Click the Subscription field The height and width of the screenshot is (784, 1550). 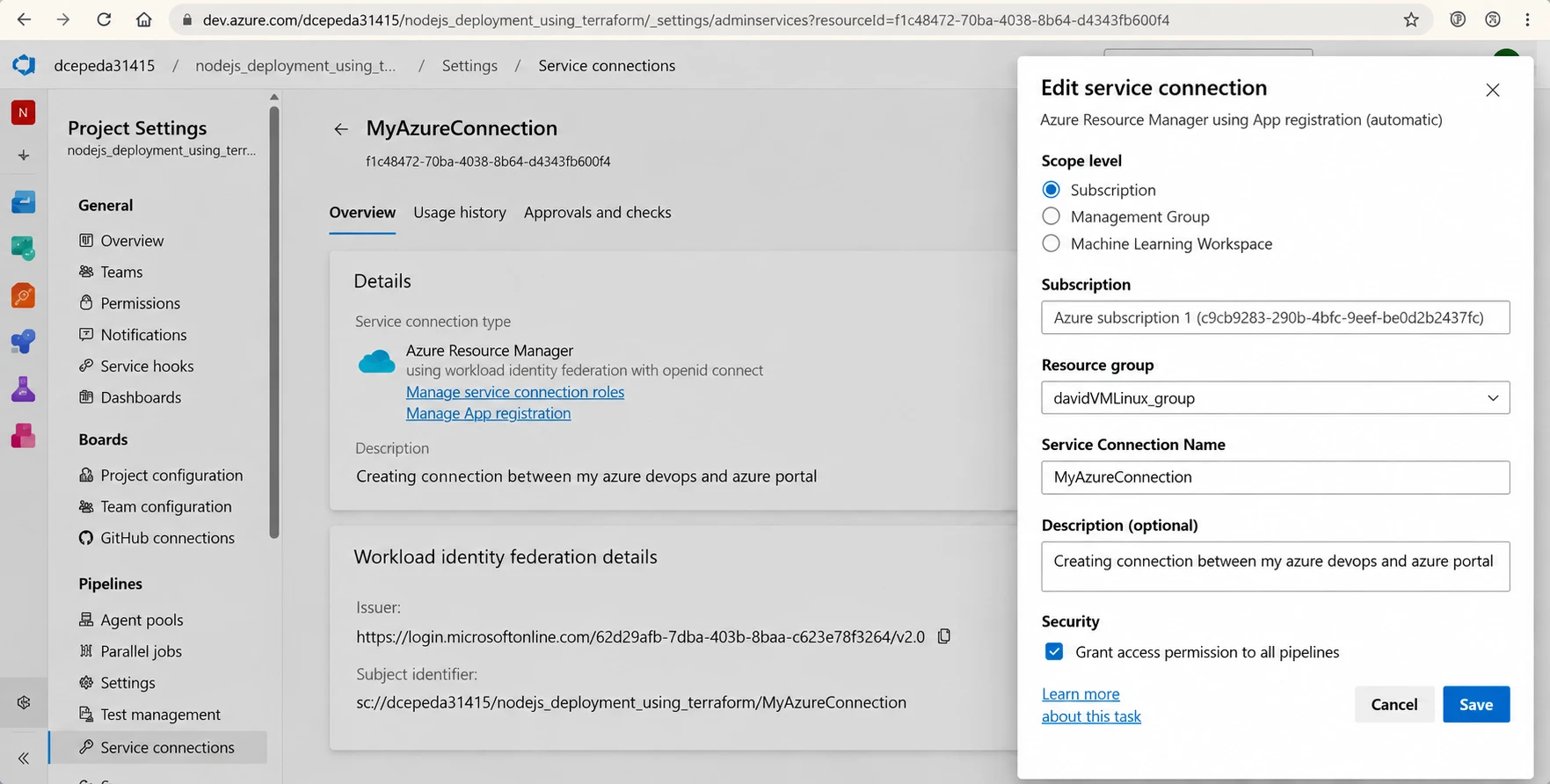[1275, 317]
